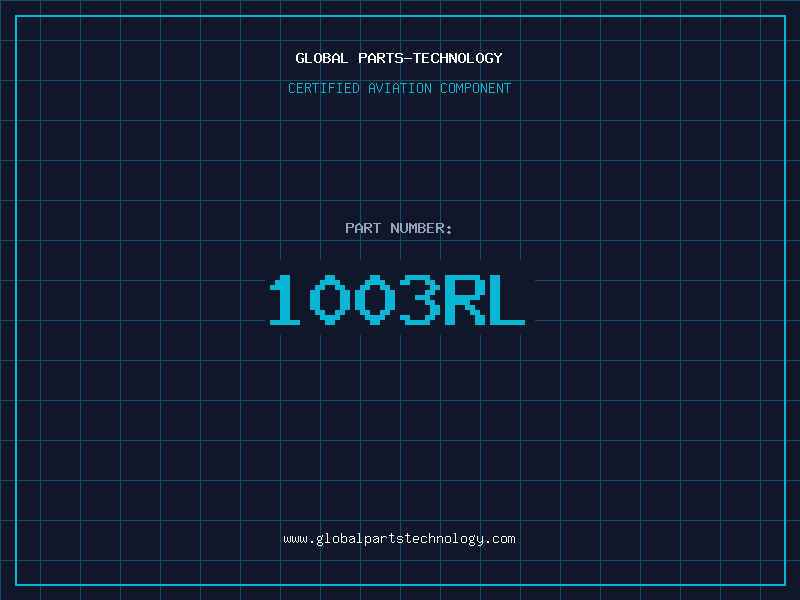Select the GLOBAL PARTS-TECHNOLOGY heading

pyautogui.click(x=399, y=58)
